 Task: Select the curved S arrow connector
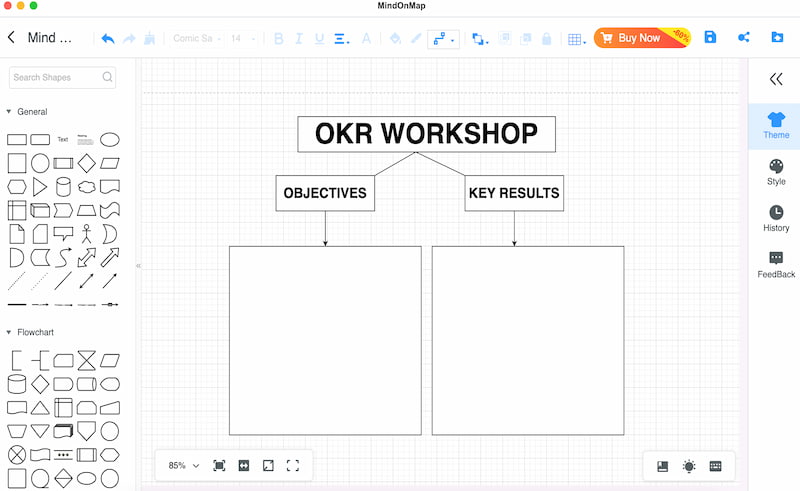tap(63, 258)
